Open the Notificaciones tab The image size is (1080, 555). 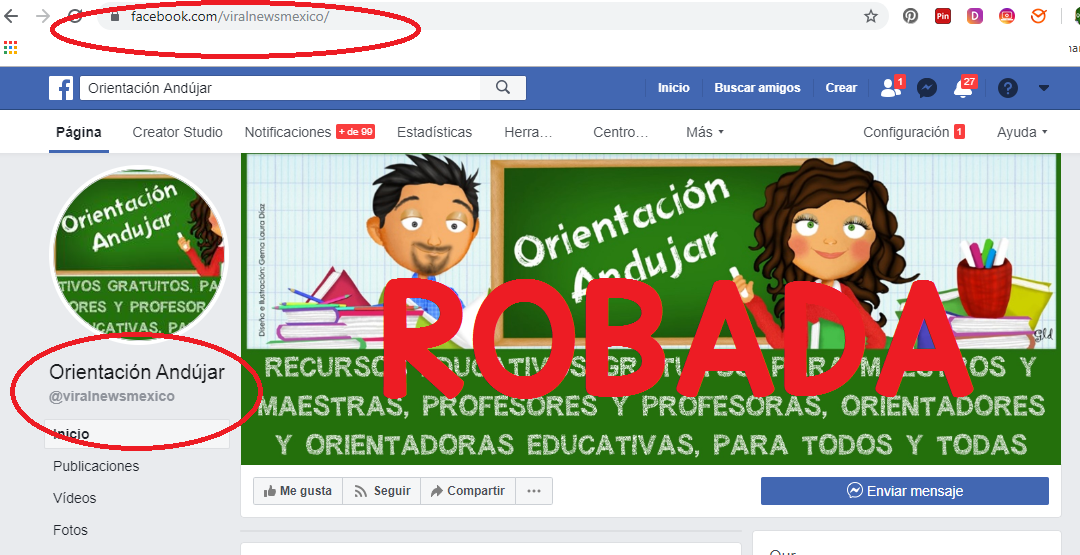(309, 132)
